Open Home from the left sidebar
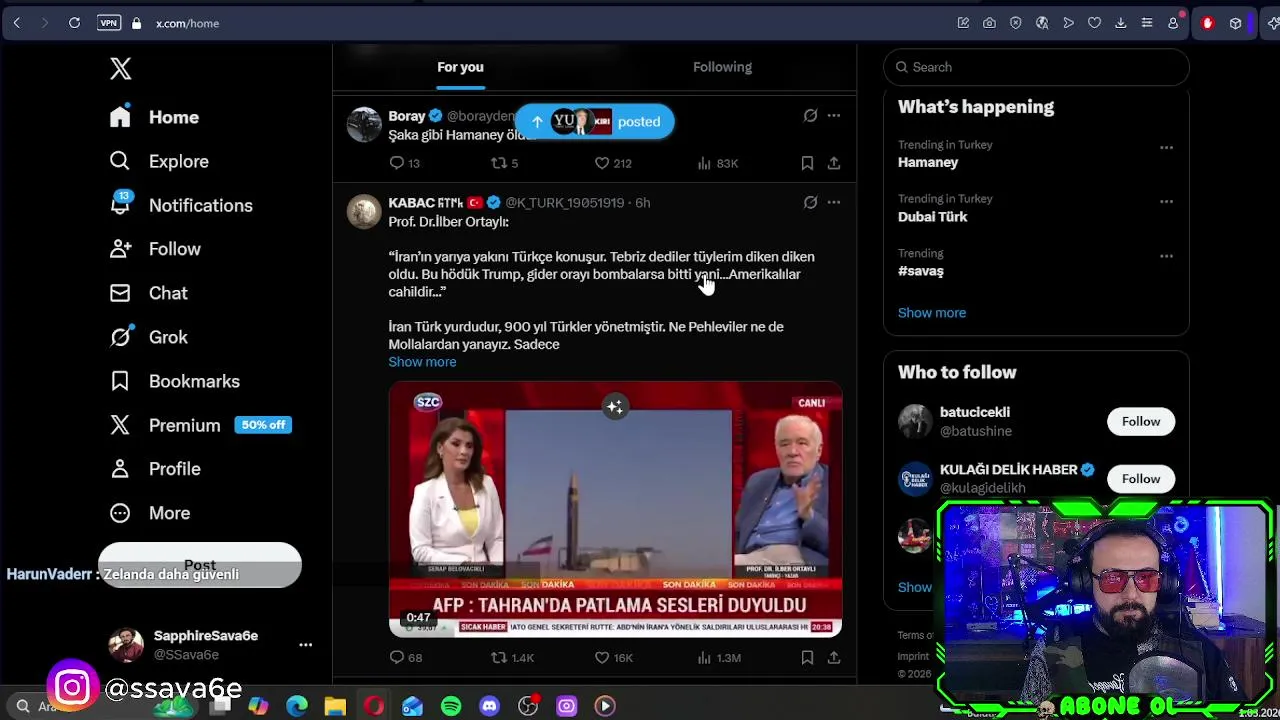This screenshot has height=720, width=1280. (x=155, y=117)
